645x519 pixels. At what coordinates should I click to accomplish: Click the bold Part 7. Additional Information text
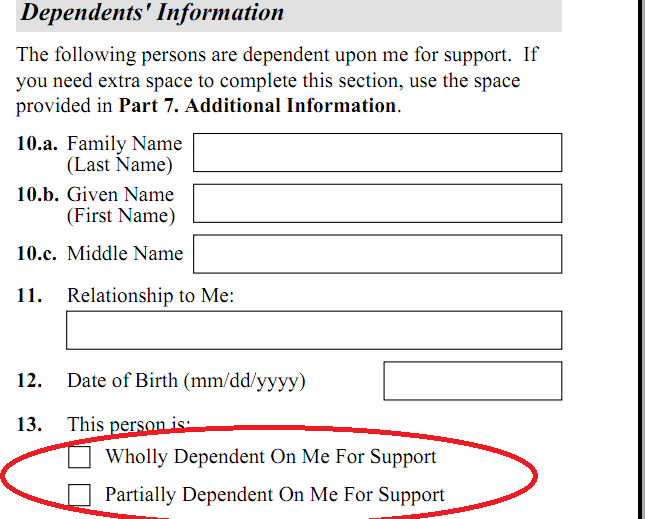(x=258, y=105)
